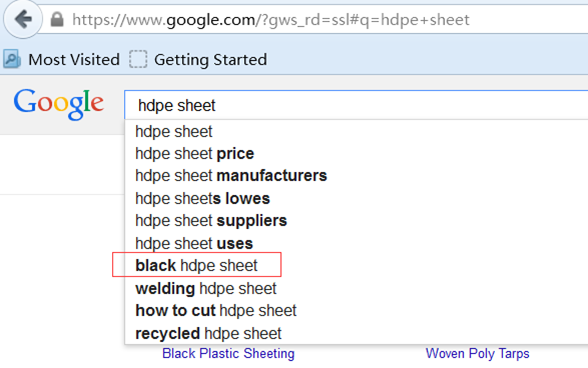Select the first 'hdpe sheet' suggestion
Screen dimensions: 588x368
(x=356, y=132)
